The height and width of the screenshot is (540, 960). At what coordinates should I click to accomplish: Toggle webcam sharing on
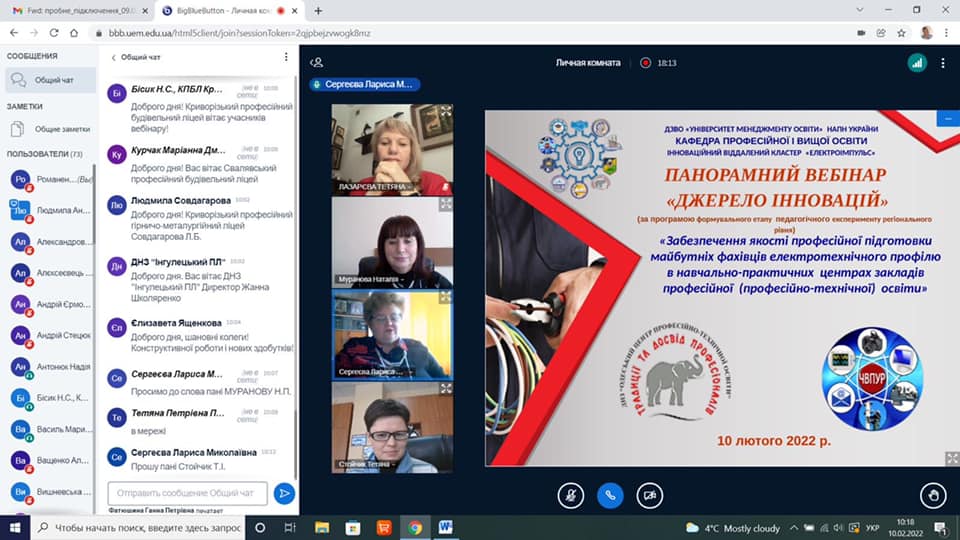649,494
